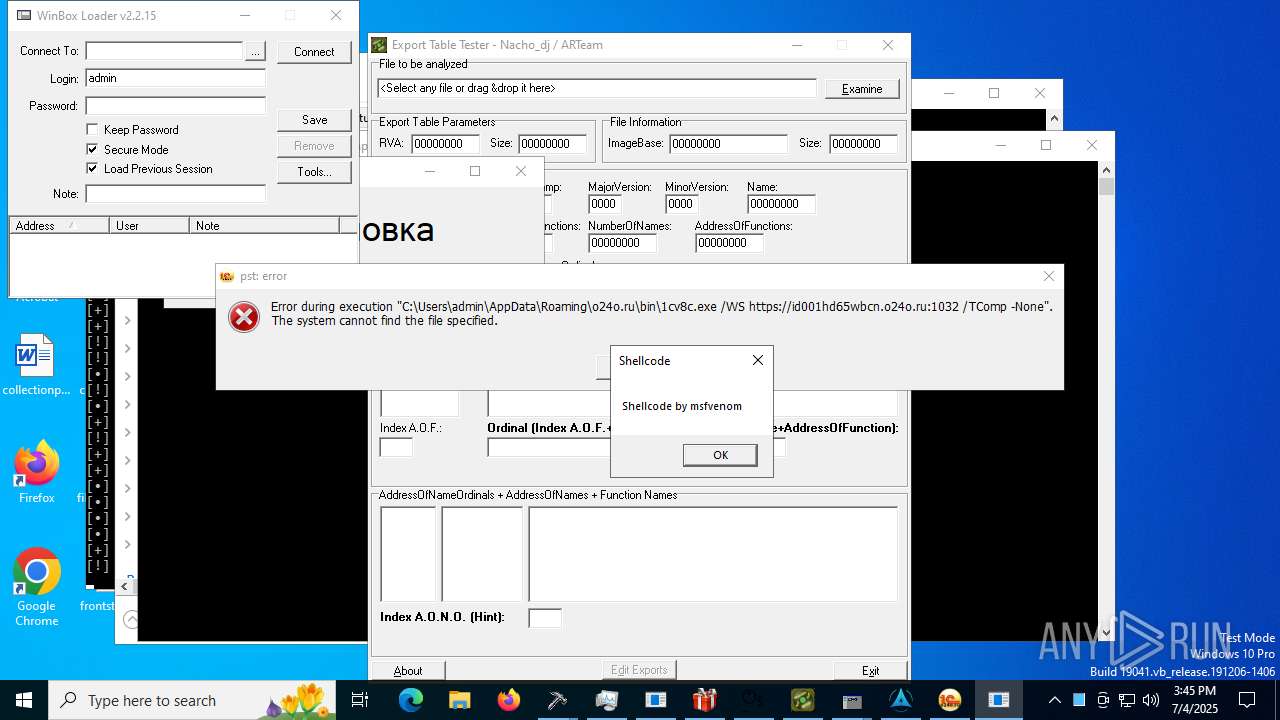Open the Firefox desktop shortcut
This screenshot has width=1280, height=720.
(x=36, y=472)
